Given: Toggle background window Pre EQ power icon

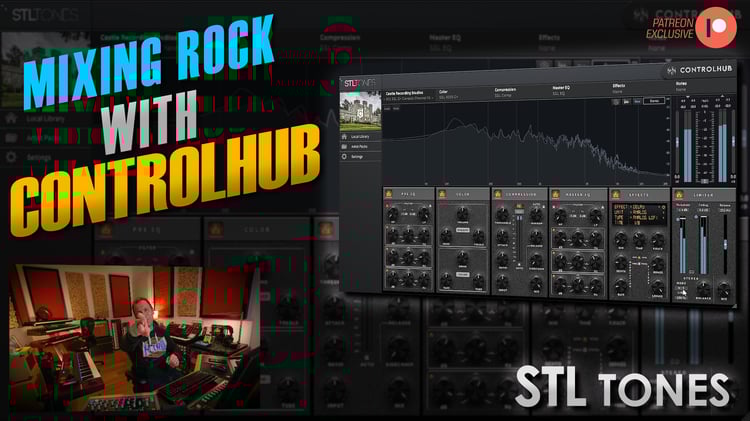Looking at the screenshot, I should pyautogui.click(x=106, y=230).
